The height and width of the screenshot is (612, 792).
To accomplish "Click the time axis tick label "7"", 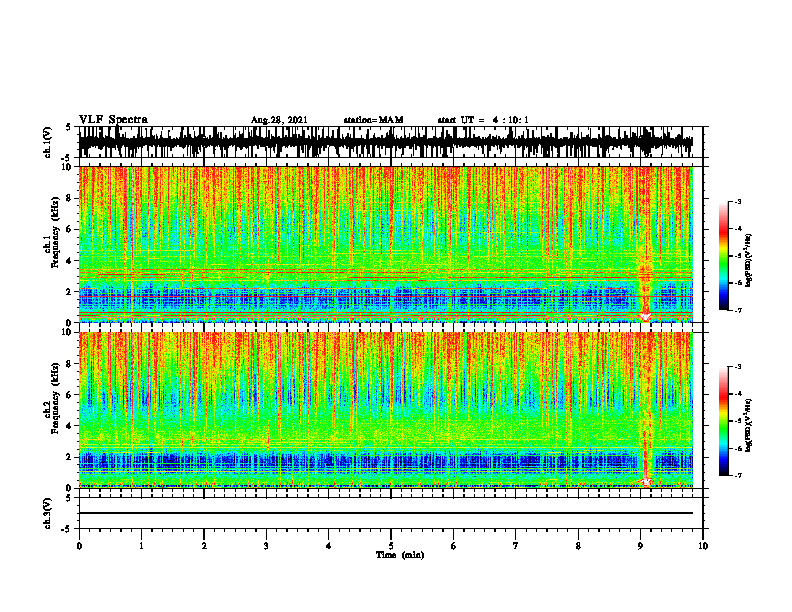I will click(516, 545).
